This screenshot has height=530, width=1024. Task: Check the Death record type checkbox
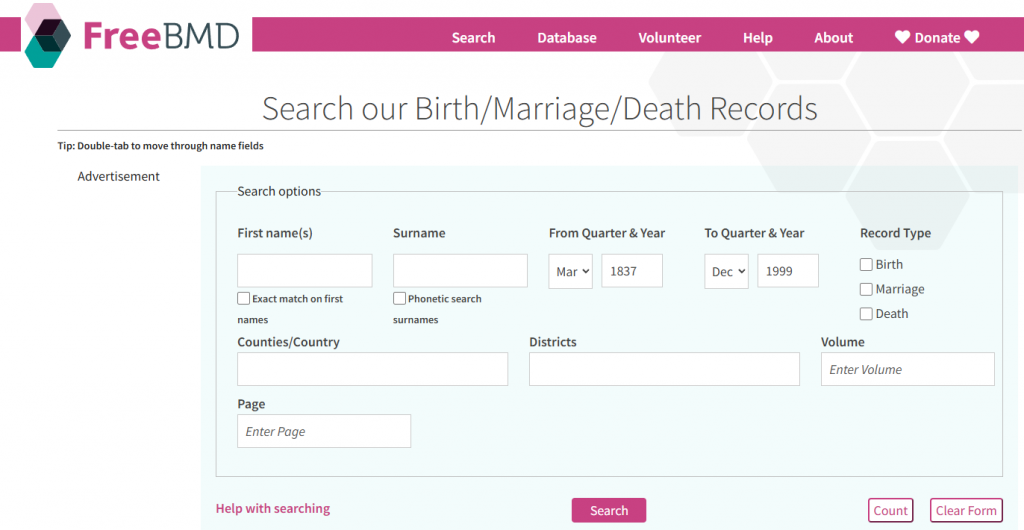pos(866,314)
